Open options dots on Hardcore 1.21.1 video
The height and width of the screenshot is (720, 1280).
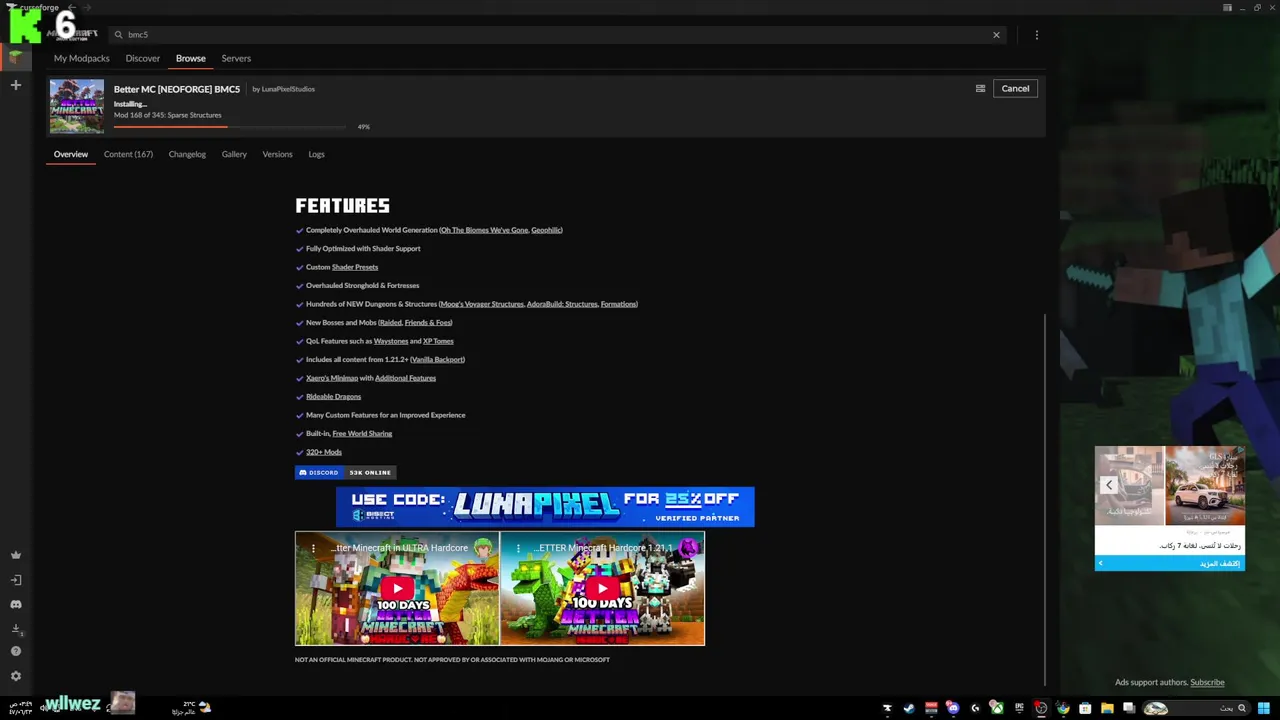[518, 548]
